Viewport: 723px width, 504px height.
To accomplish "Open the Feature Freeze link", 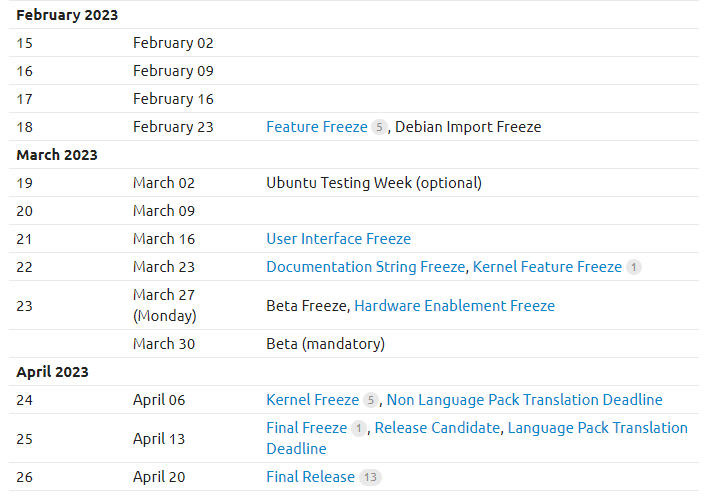I will coord(316,127).
